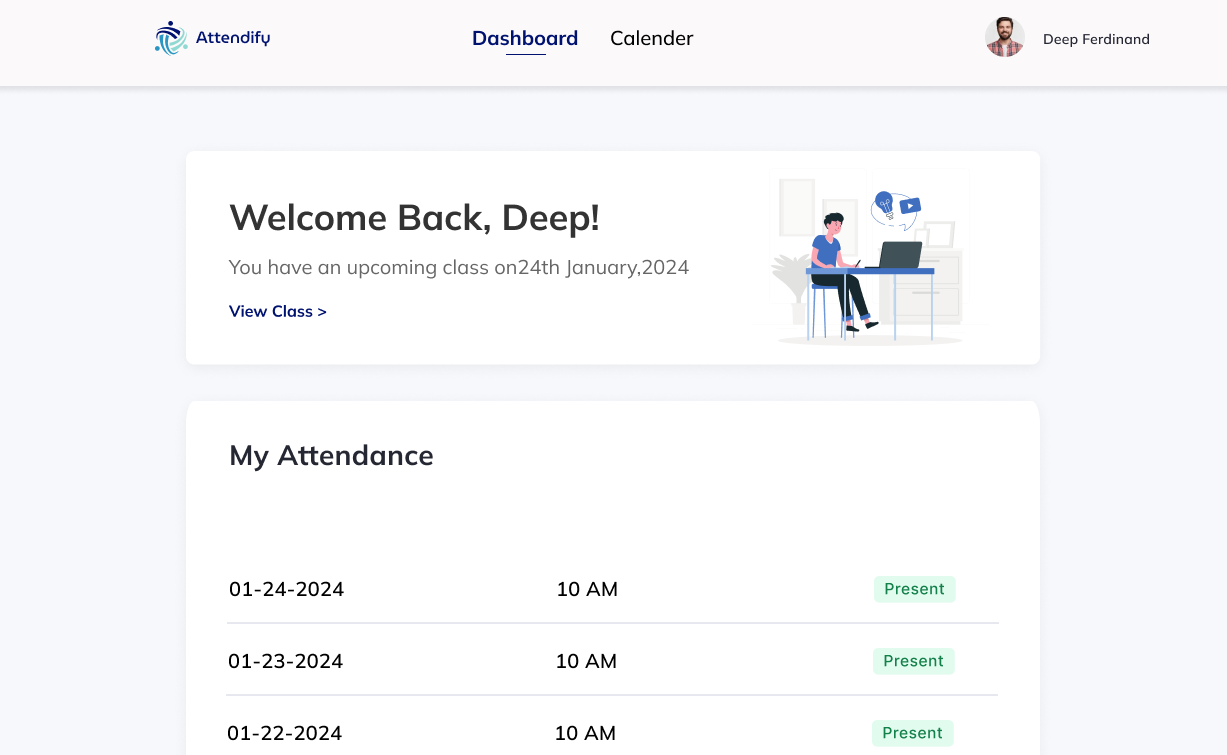Click the Present badge for 01-23-2024
Viewport: 1227px width, 755px height.
tap(913, 661)
